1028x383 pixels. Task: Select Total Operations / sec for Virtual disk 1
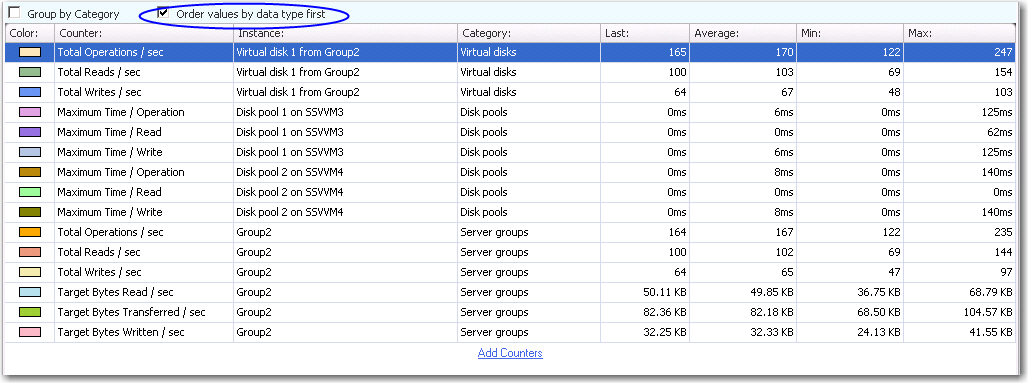(x=110, y=52)
